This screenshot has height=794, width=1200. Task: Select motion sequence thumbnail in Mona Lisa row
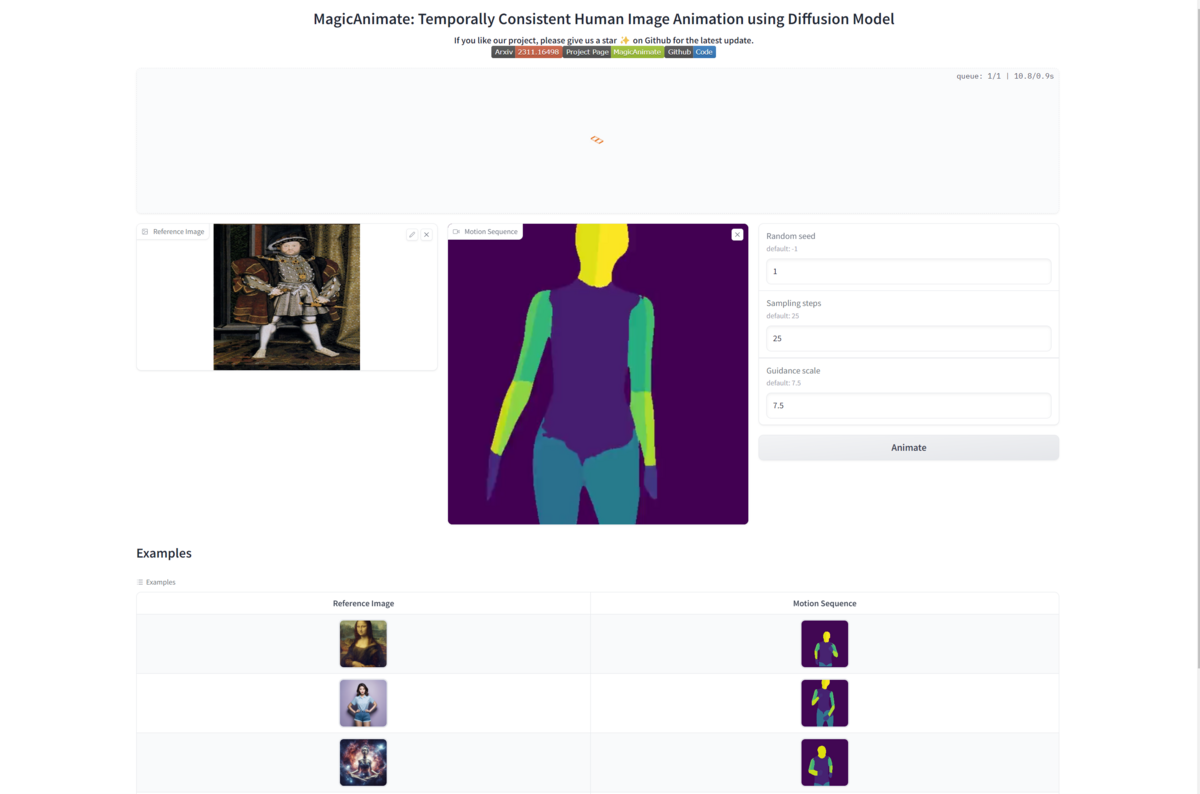[825, 644]
